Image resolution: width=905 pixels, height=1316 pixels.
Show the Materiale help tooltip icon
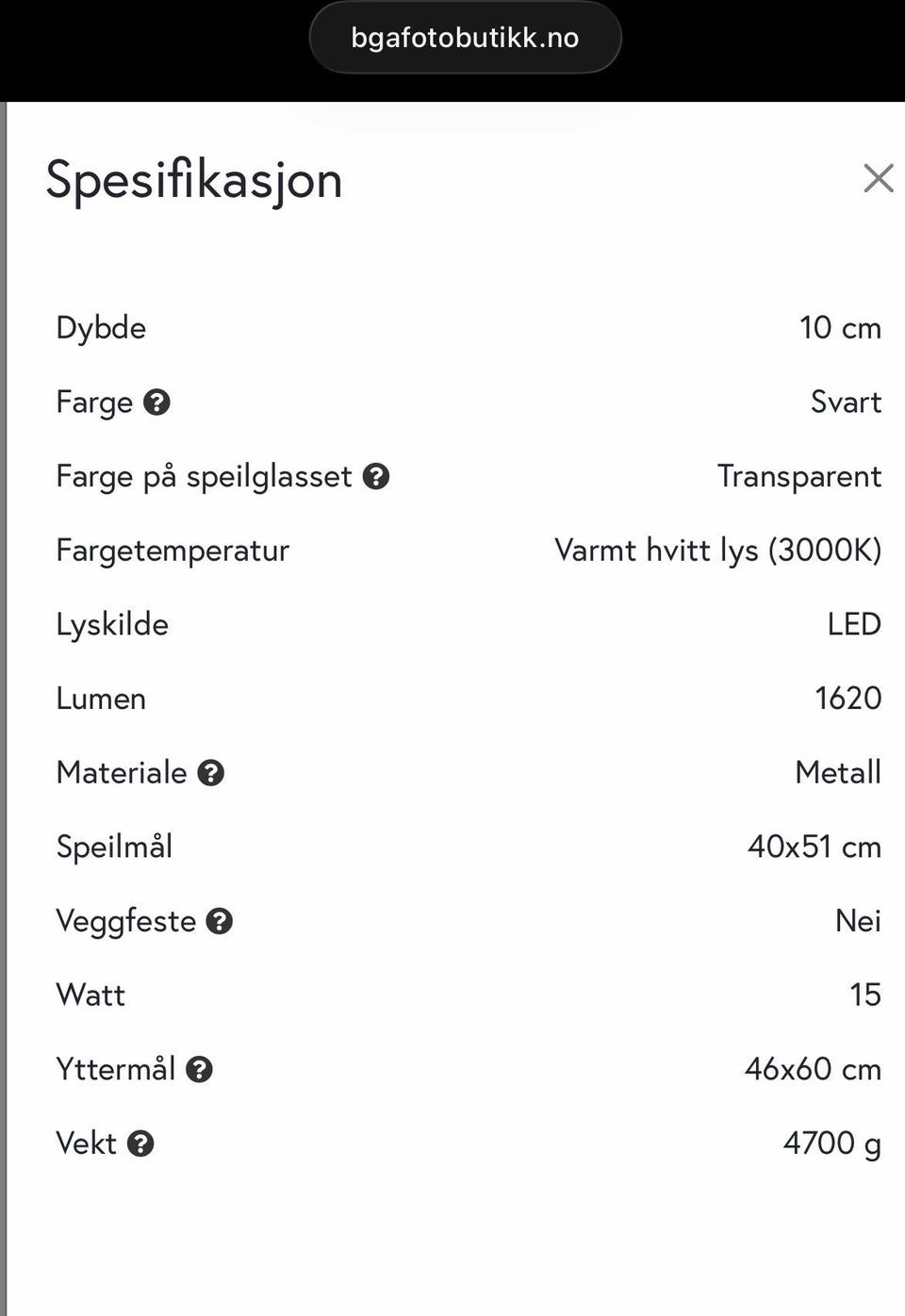[211, 773]
